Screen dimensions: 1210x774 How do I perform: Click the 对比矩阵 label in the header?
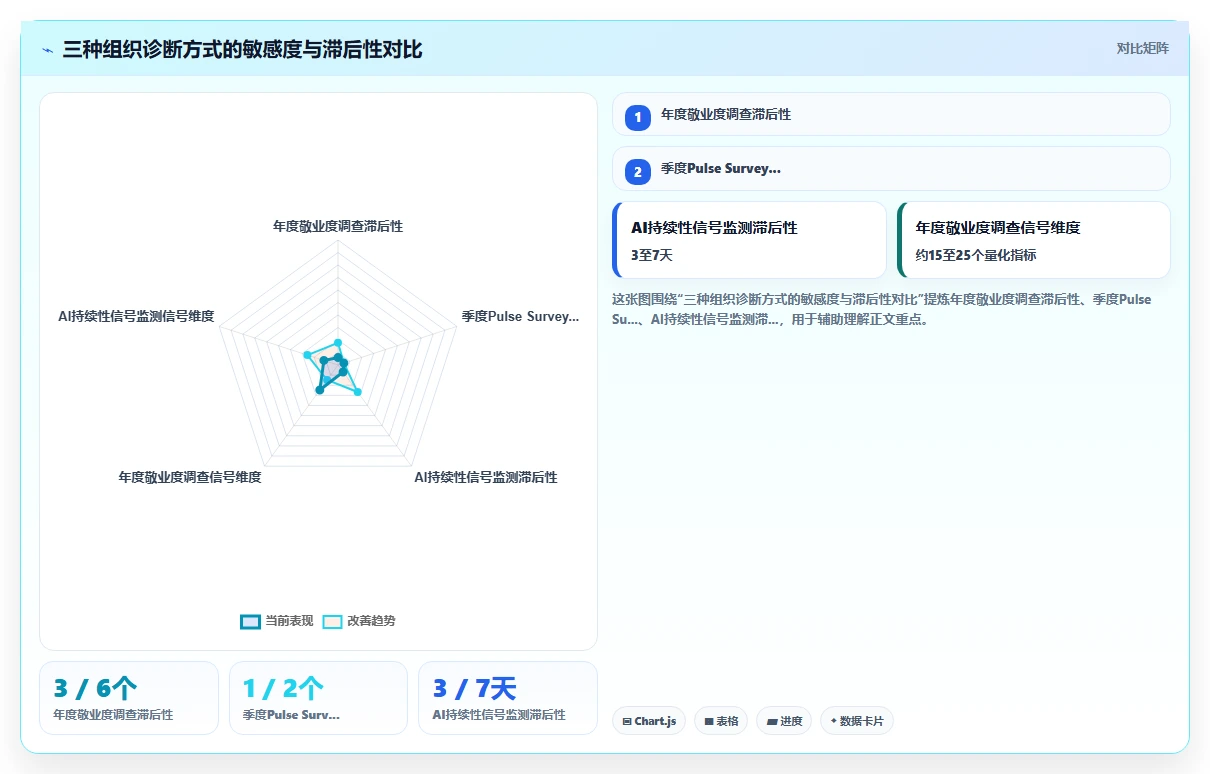(1142, 48)
